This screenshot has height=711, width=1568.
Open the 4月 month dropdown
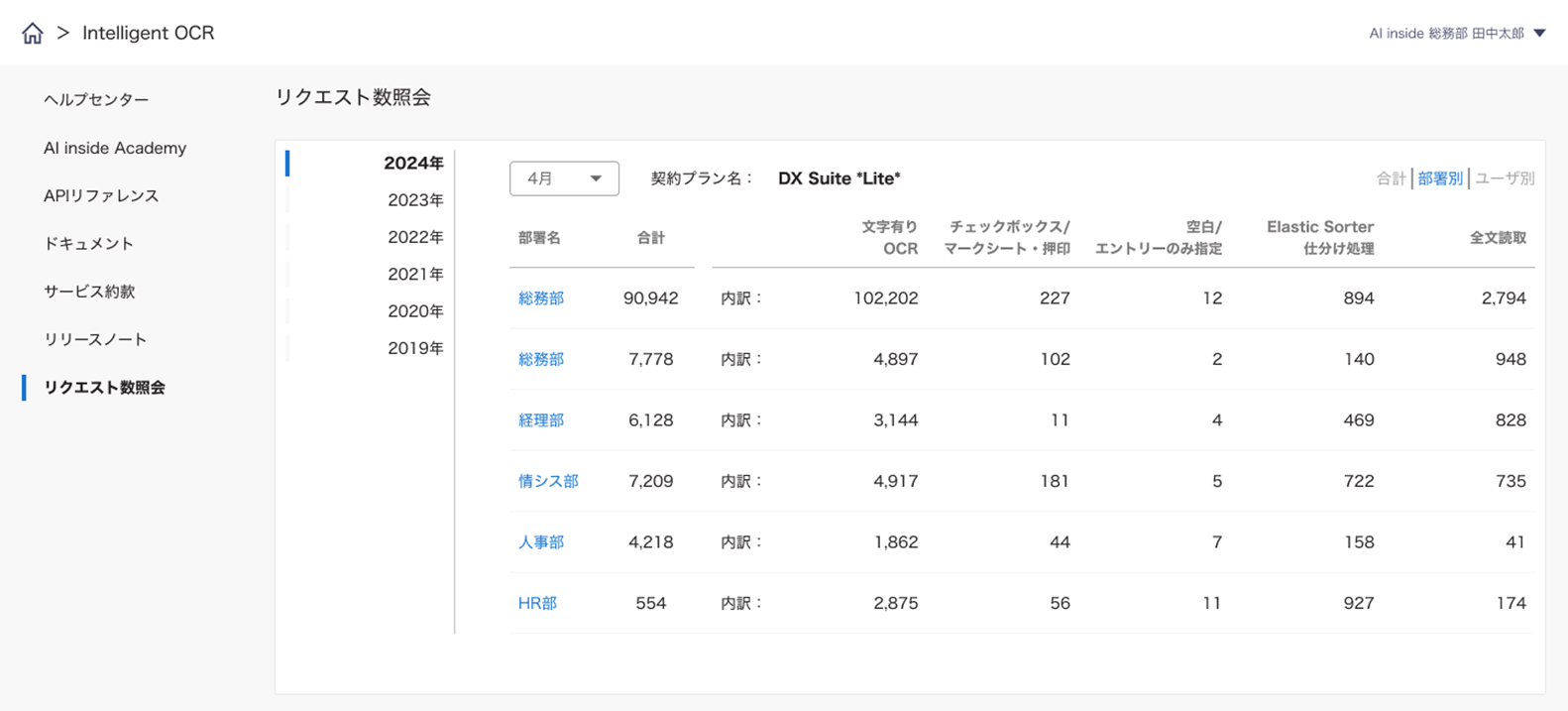tap(564, 178)
